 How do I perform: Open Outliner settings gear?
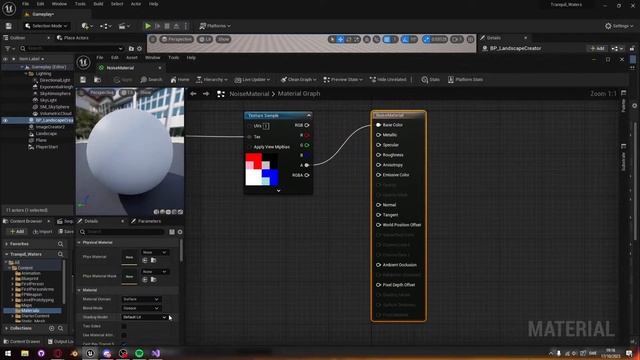[x=140, y=49]
